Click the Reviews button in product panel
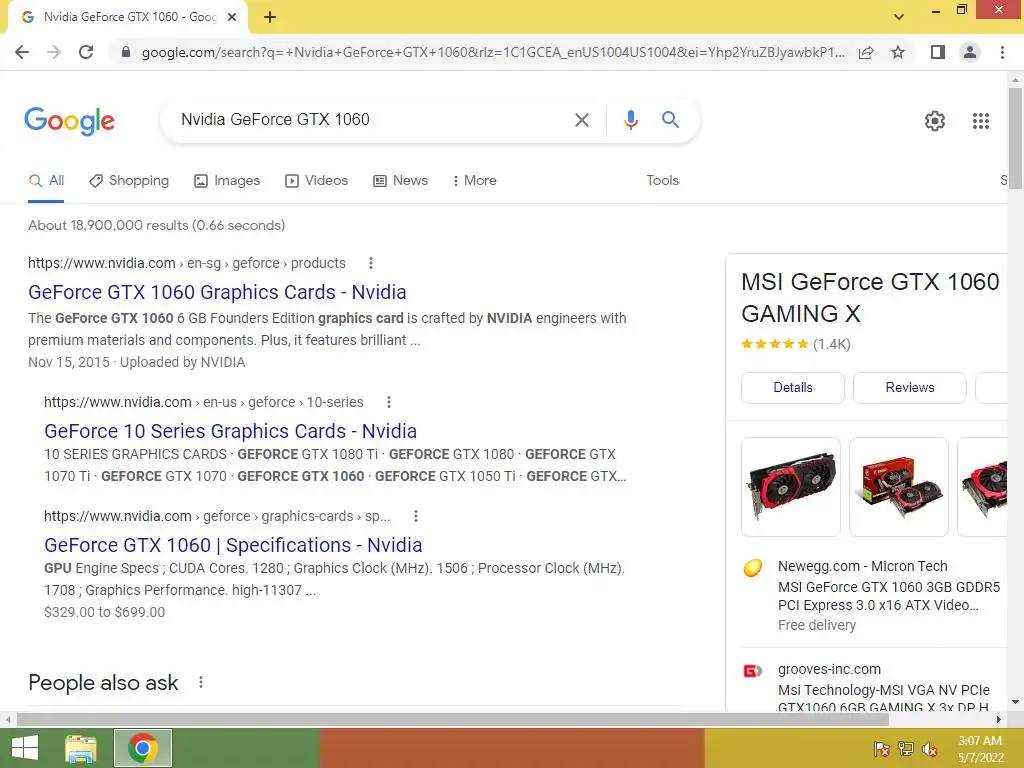This screenshot has height=768, width=1024. (910, 388)
